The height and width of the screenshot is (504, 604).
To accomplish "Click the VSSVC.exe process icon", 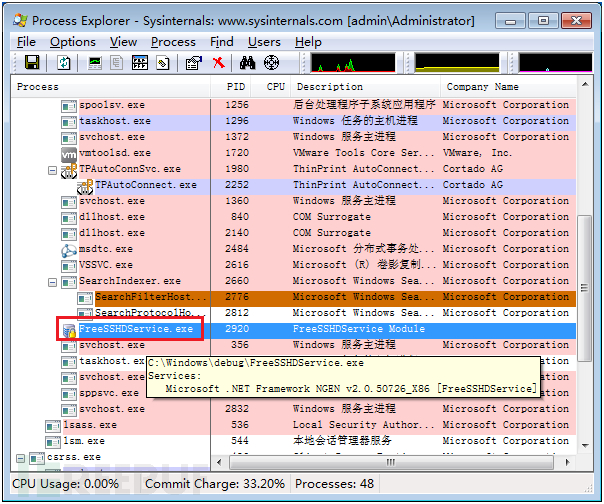I will [x=69, y=266].
